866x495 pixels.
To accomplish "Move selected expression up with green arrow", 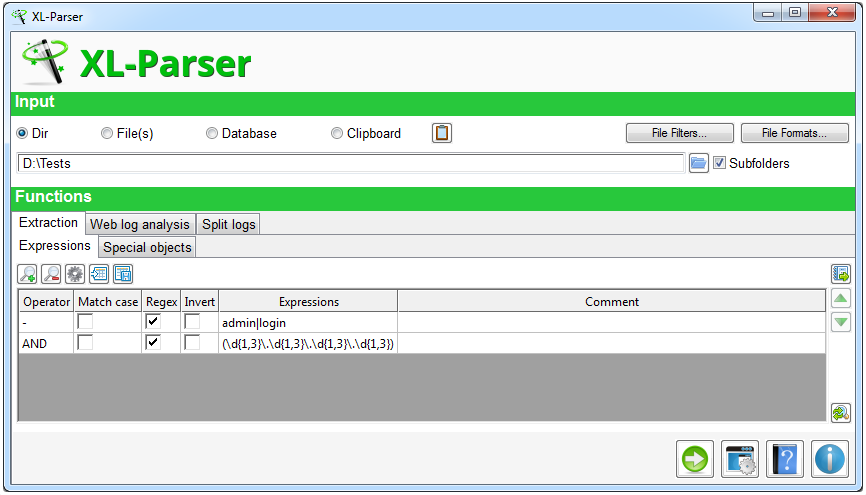I will (x=841, y=299).
